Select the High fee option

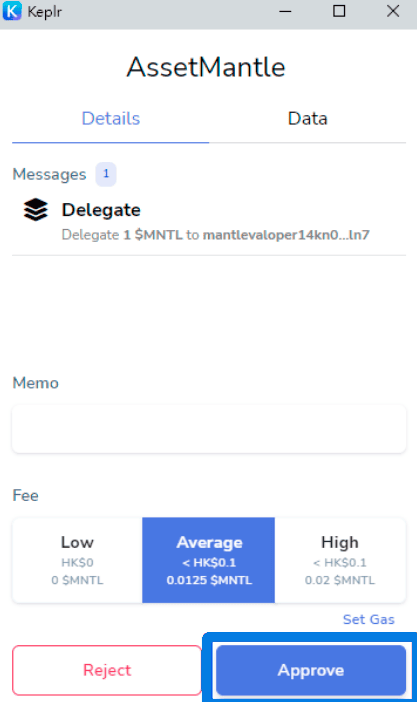point(340,560)
